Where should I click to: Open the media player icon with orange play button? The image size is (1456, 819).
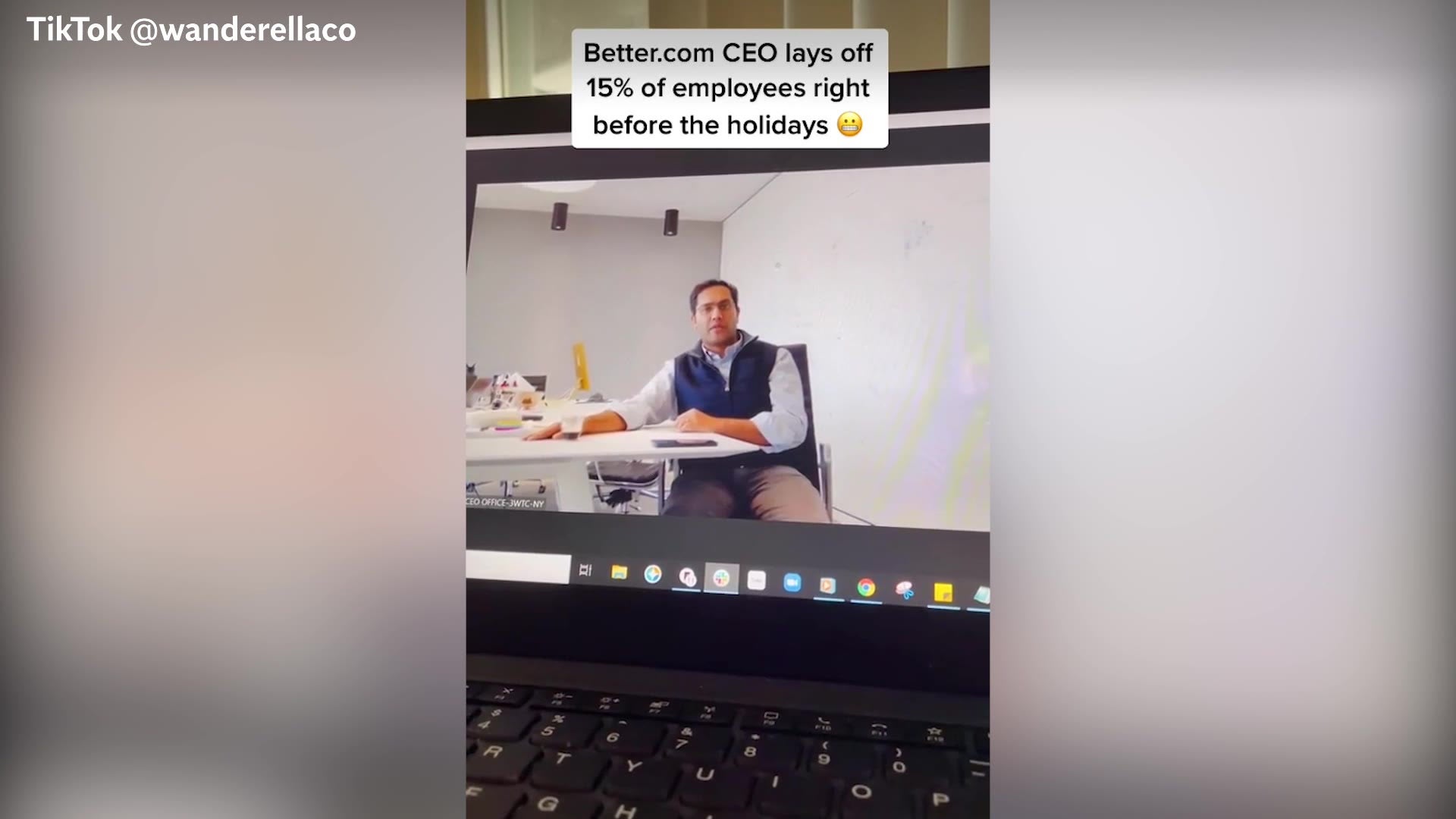[828, 585]
